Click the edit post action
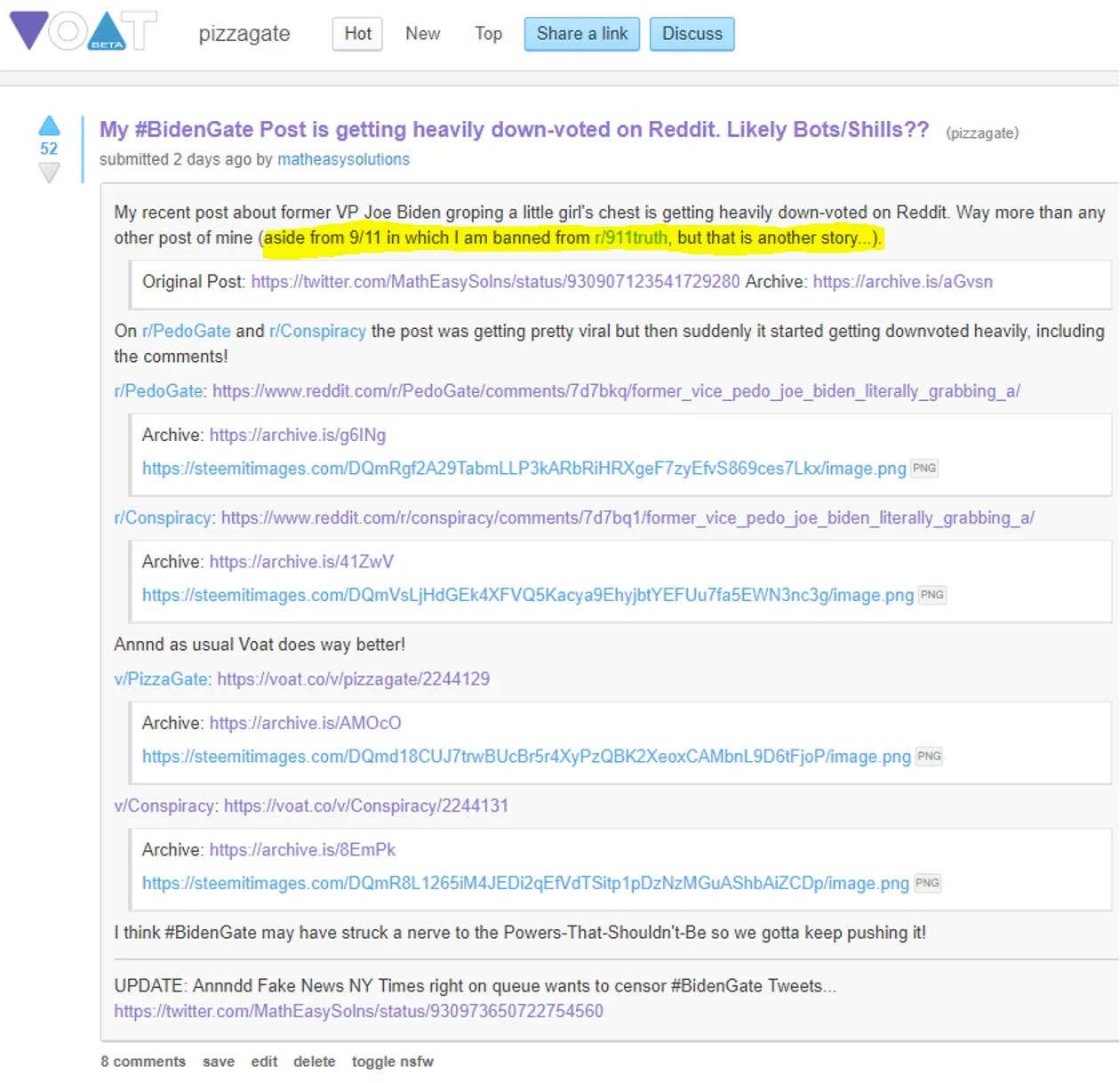 pos(264,1062)
